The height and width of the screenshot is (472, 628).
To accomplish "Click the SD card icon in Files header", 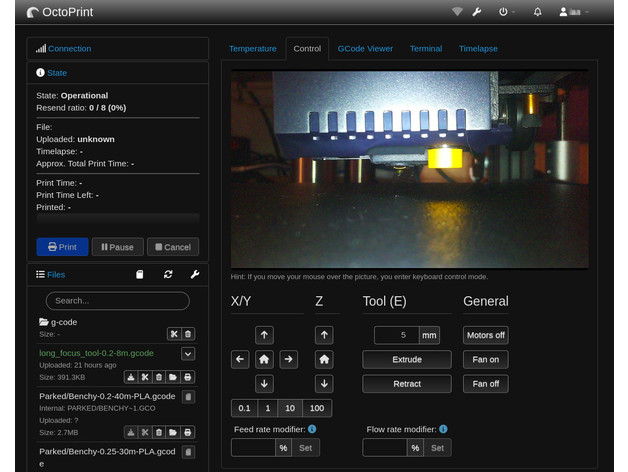I will (x=140, y=274).
